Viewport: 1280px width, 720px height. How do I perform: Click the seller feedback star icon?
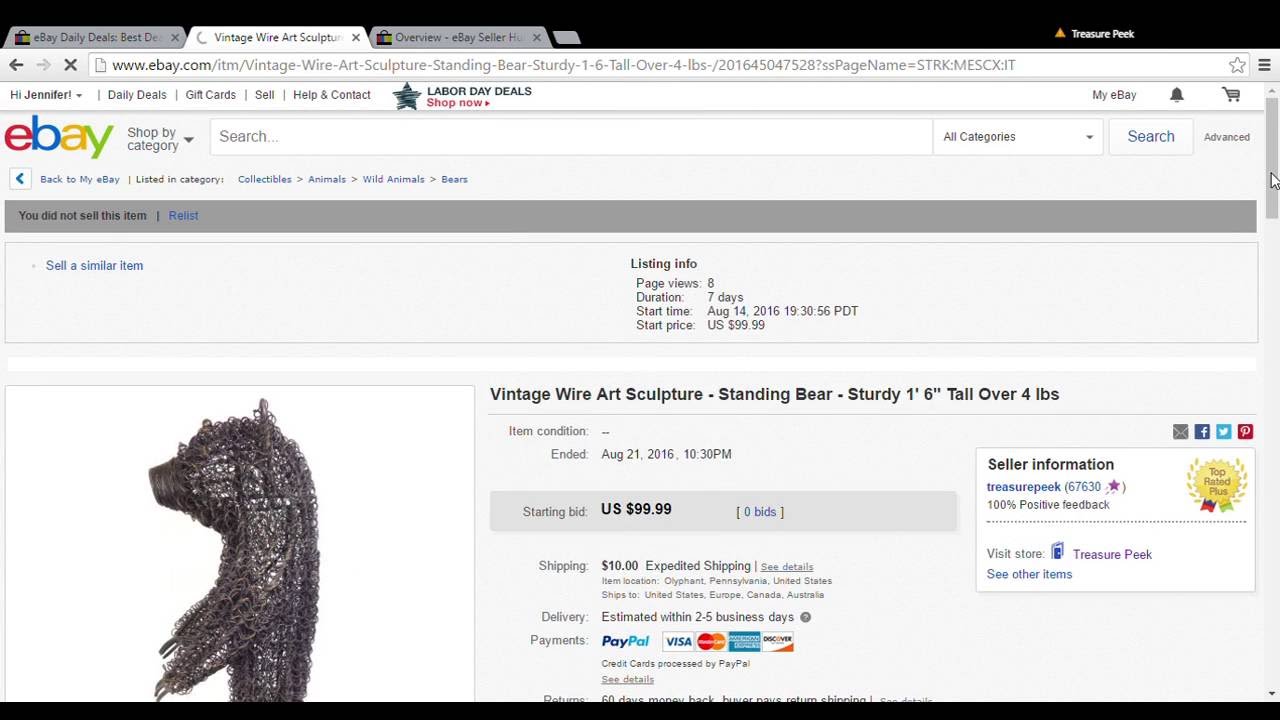[x=1113, y=487]
